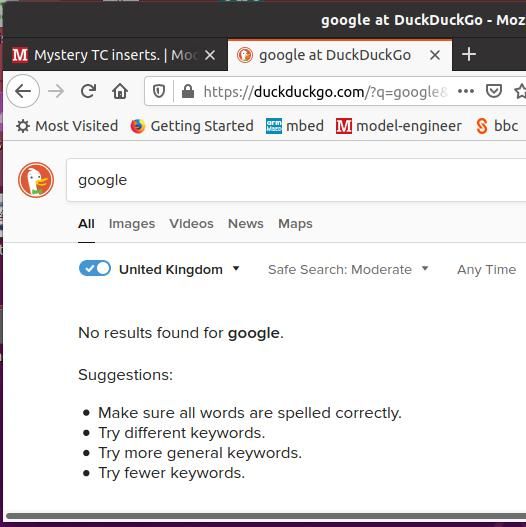Open the page actions three-dot menu
This screenshot has height=527, width=526.
466,91
